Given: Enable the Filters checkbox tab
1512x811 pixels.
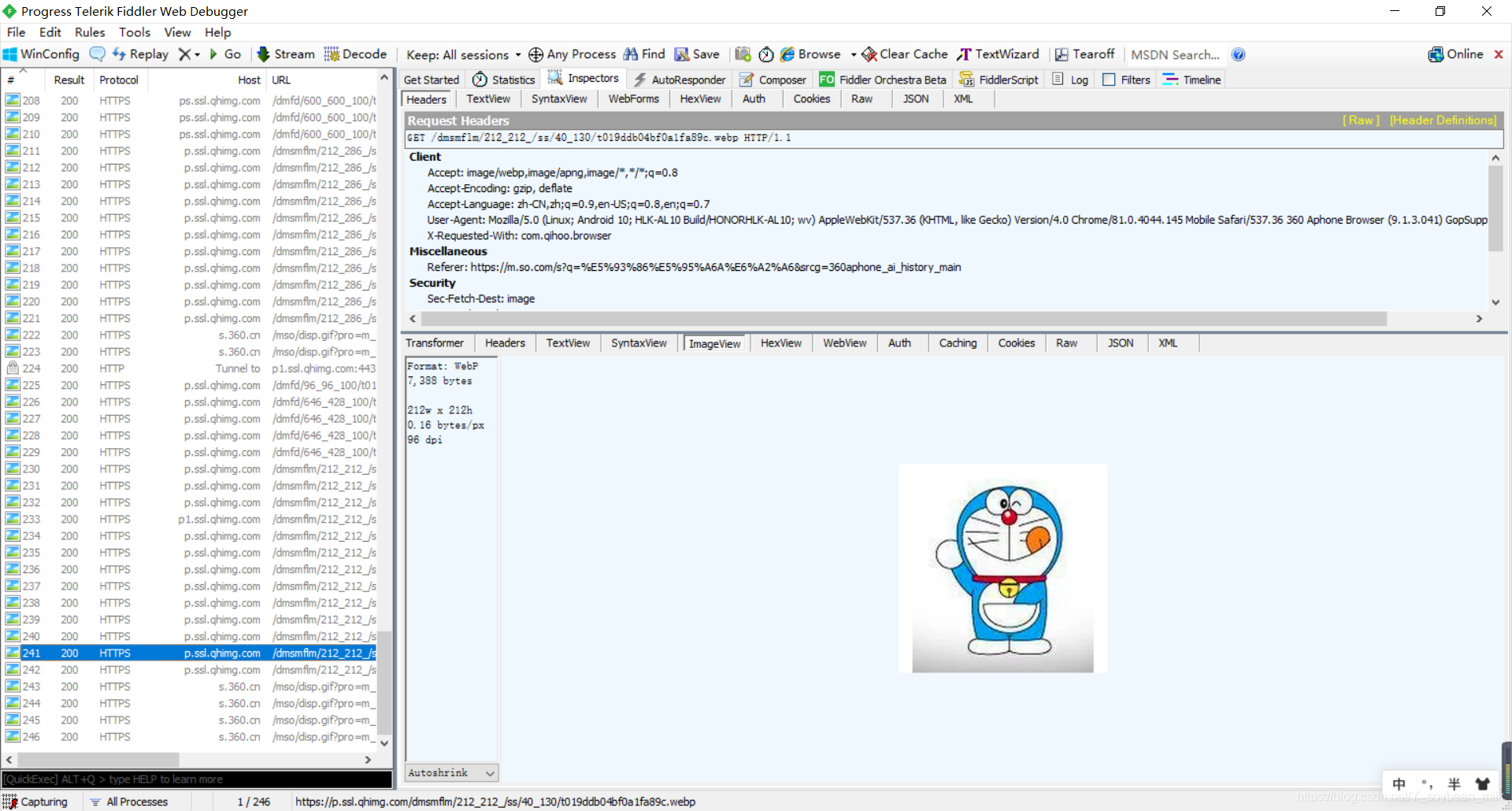Looking at the screenshot, I should pos(1127,80).
